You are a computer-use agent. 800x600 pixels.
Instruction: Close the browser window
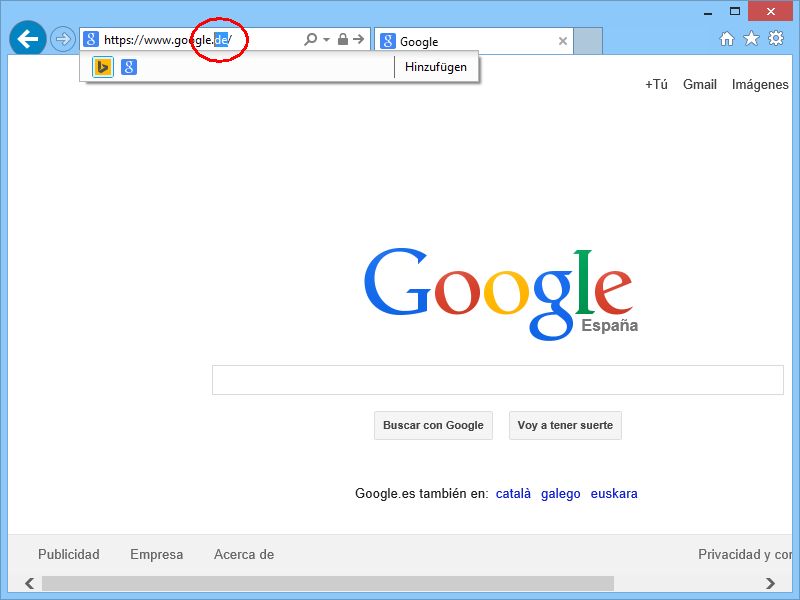770,11
